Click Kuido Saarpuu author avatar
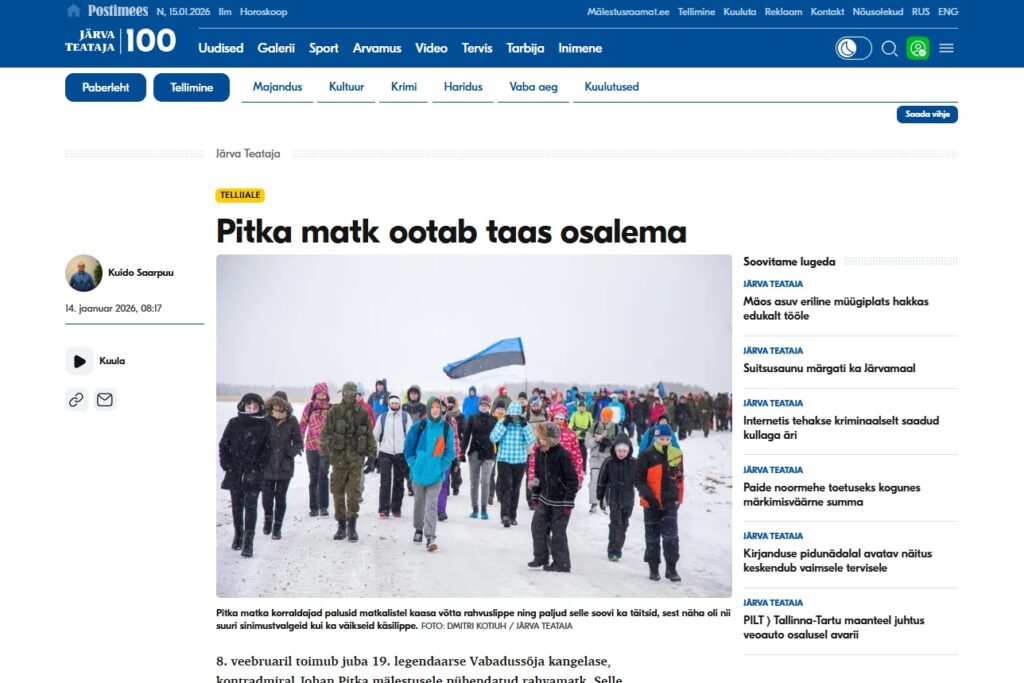The height and width of the screenshot is (683, 1024). (83, 273)
